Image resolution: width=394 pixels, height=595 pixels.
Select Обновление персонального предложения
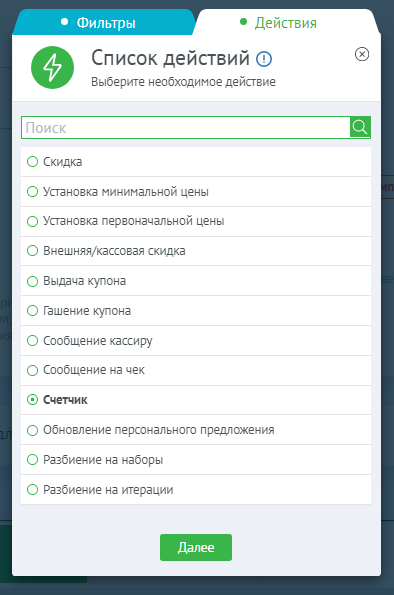coord(196,430)
